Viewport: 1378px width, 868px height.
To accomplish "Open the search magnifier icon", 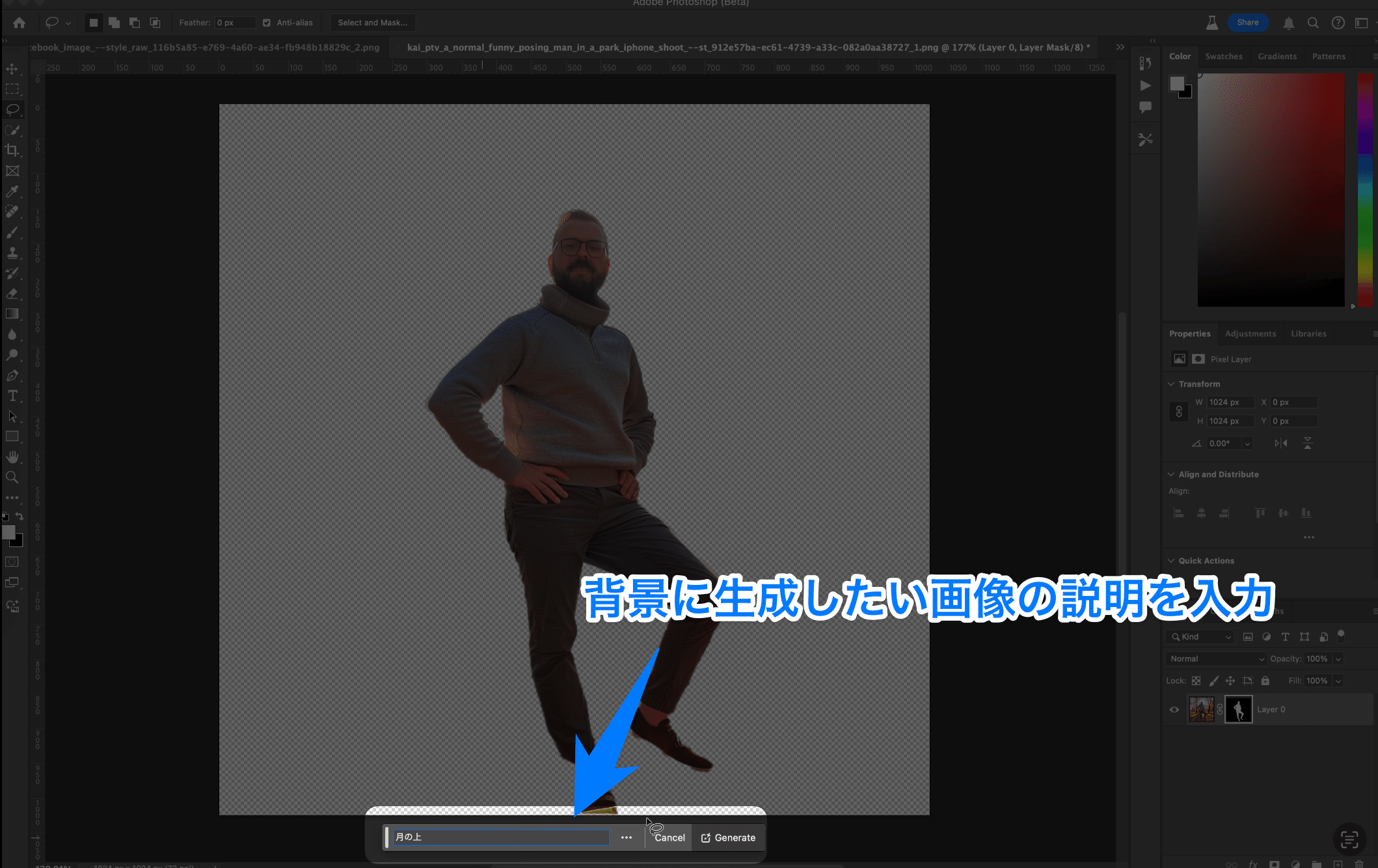I will coord(1313,23).
